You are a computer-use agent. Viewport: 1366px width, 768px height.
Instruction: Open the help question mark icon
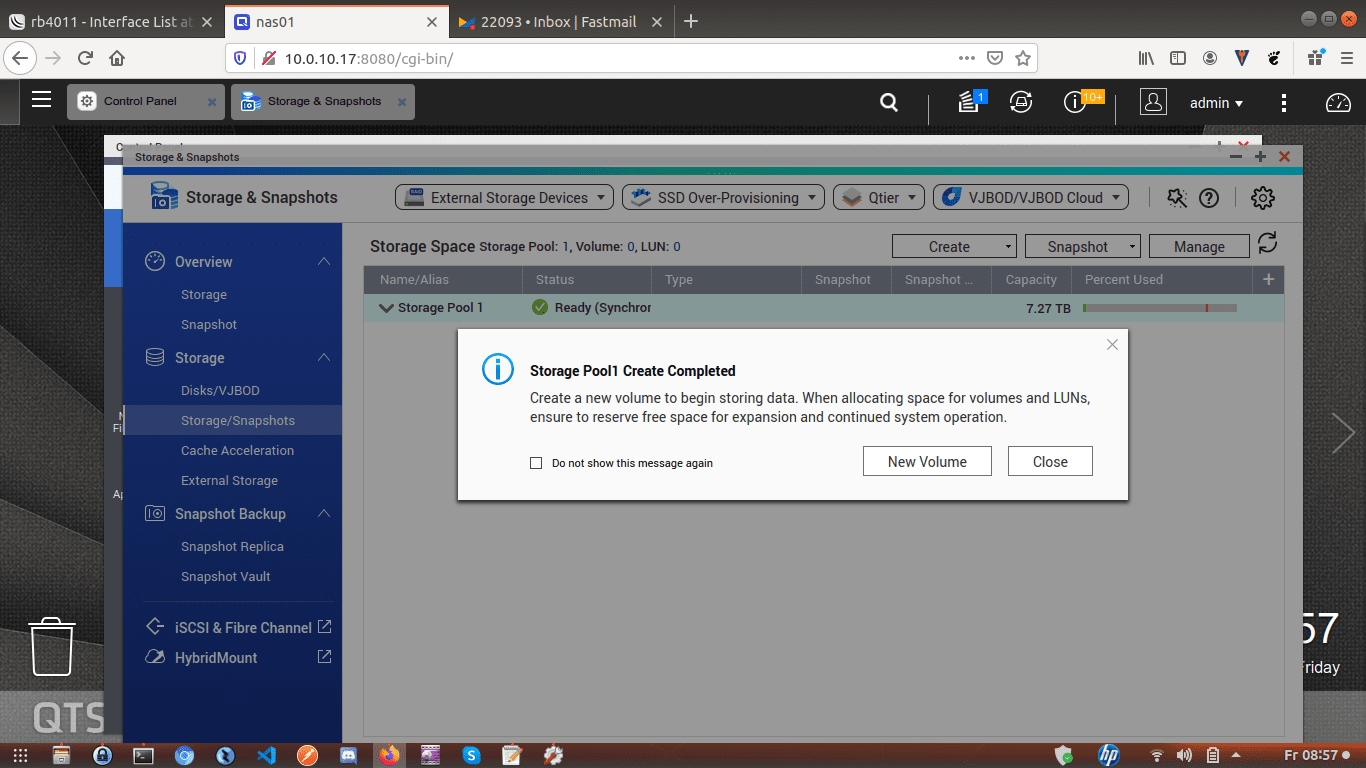[1209, 198]
